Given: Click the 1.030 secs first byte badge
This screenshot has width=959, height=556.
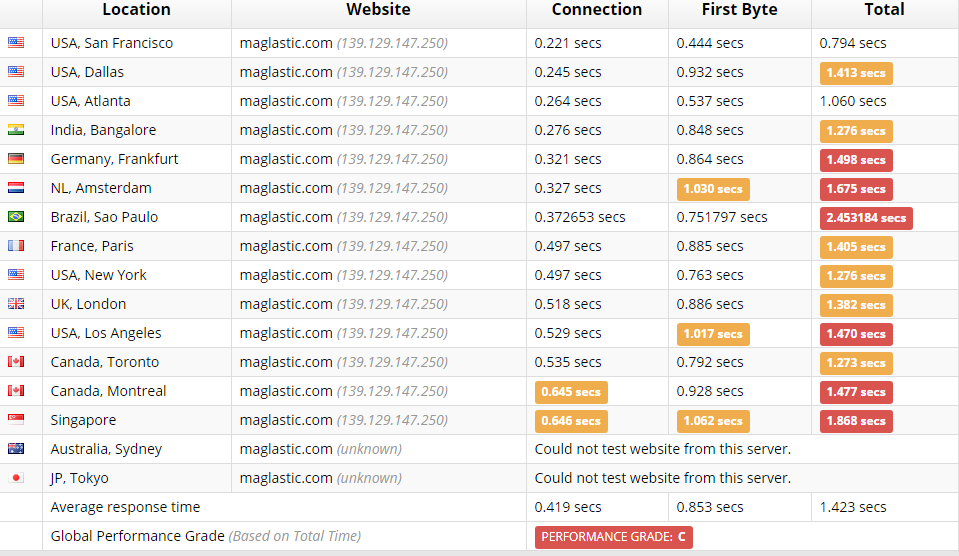Looking at the screenshot, I should click(x=713, y=189).
